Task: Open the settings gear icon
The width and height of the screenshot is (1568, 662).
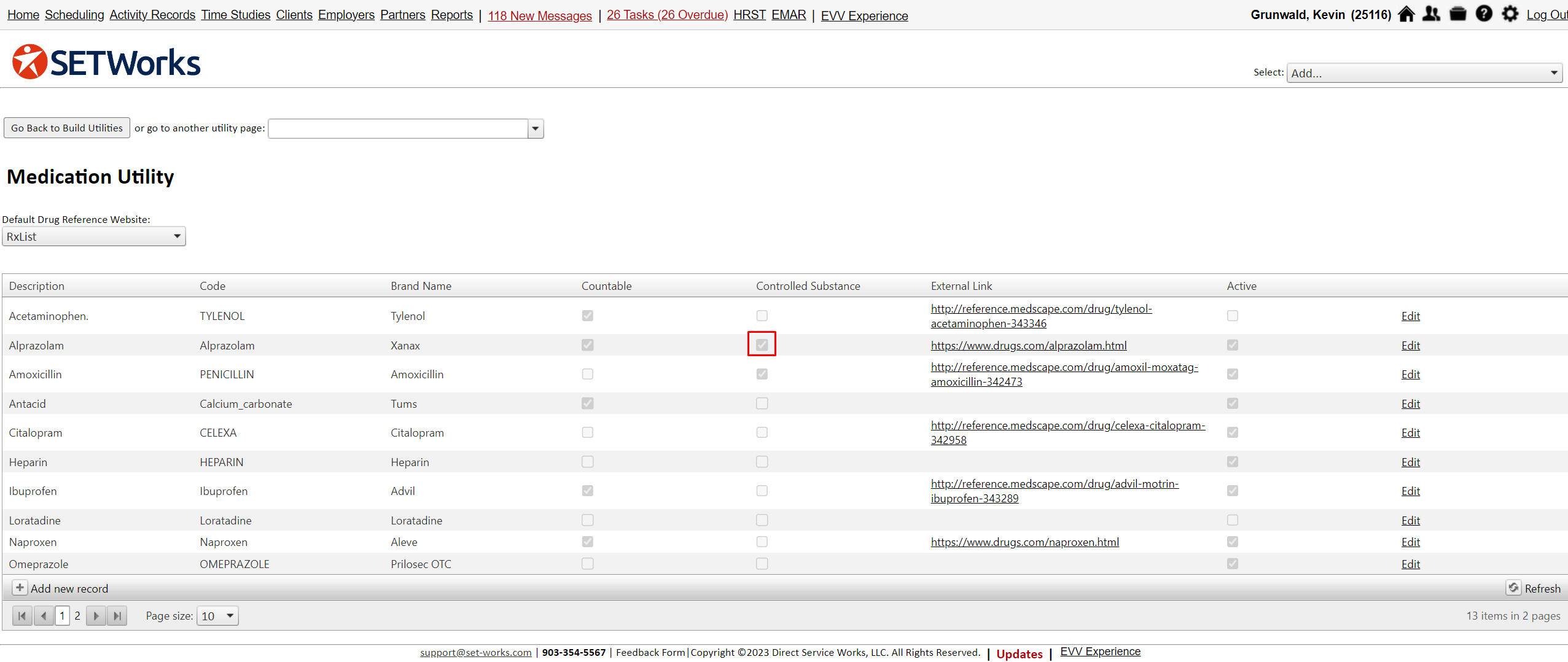Action: (1510, 14)
